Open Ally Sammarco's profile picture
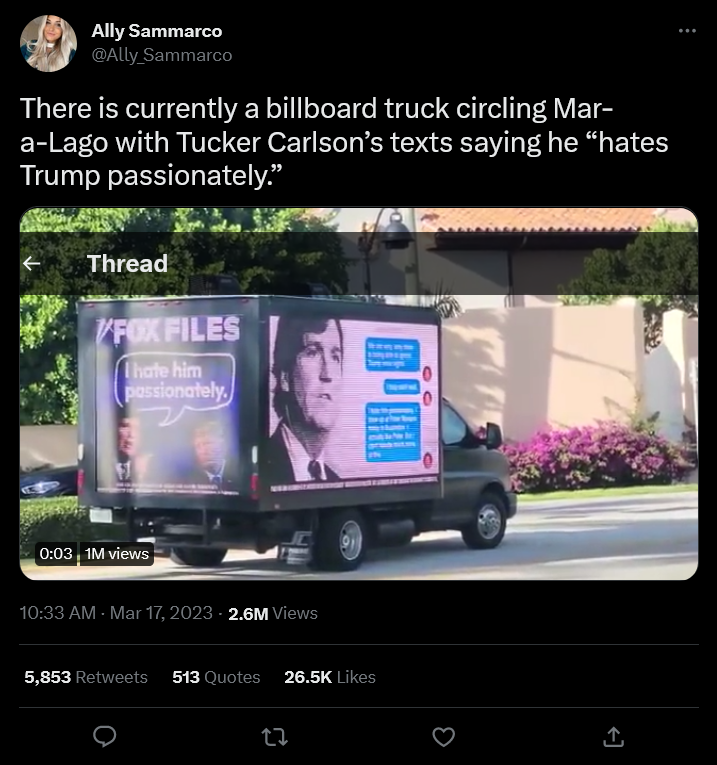This screenshot has height=765, width=717. click(48, 43)
